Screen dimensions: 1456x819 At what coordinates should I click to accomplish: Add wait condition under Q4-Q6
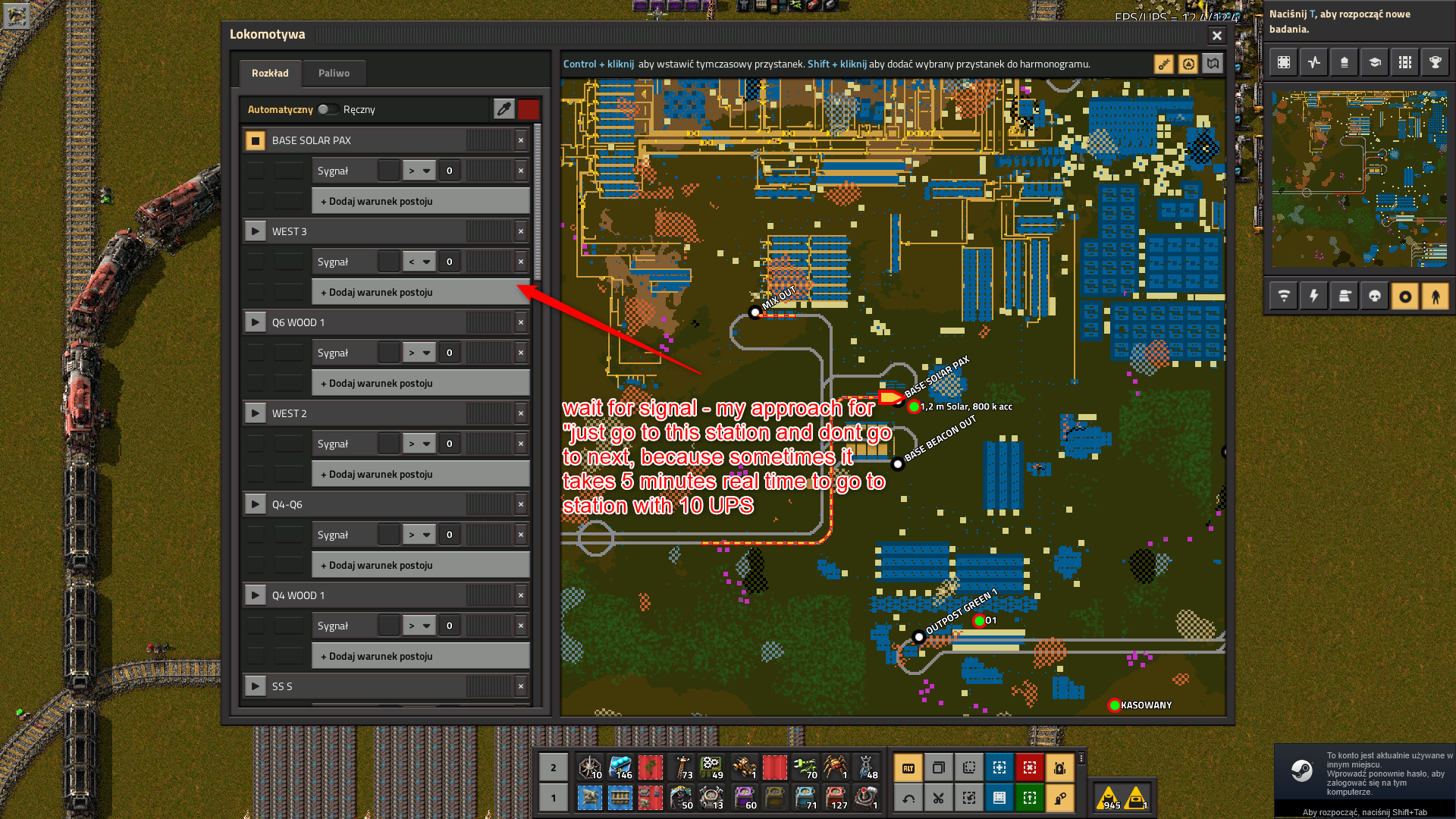[421, 565]
